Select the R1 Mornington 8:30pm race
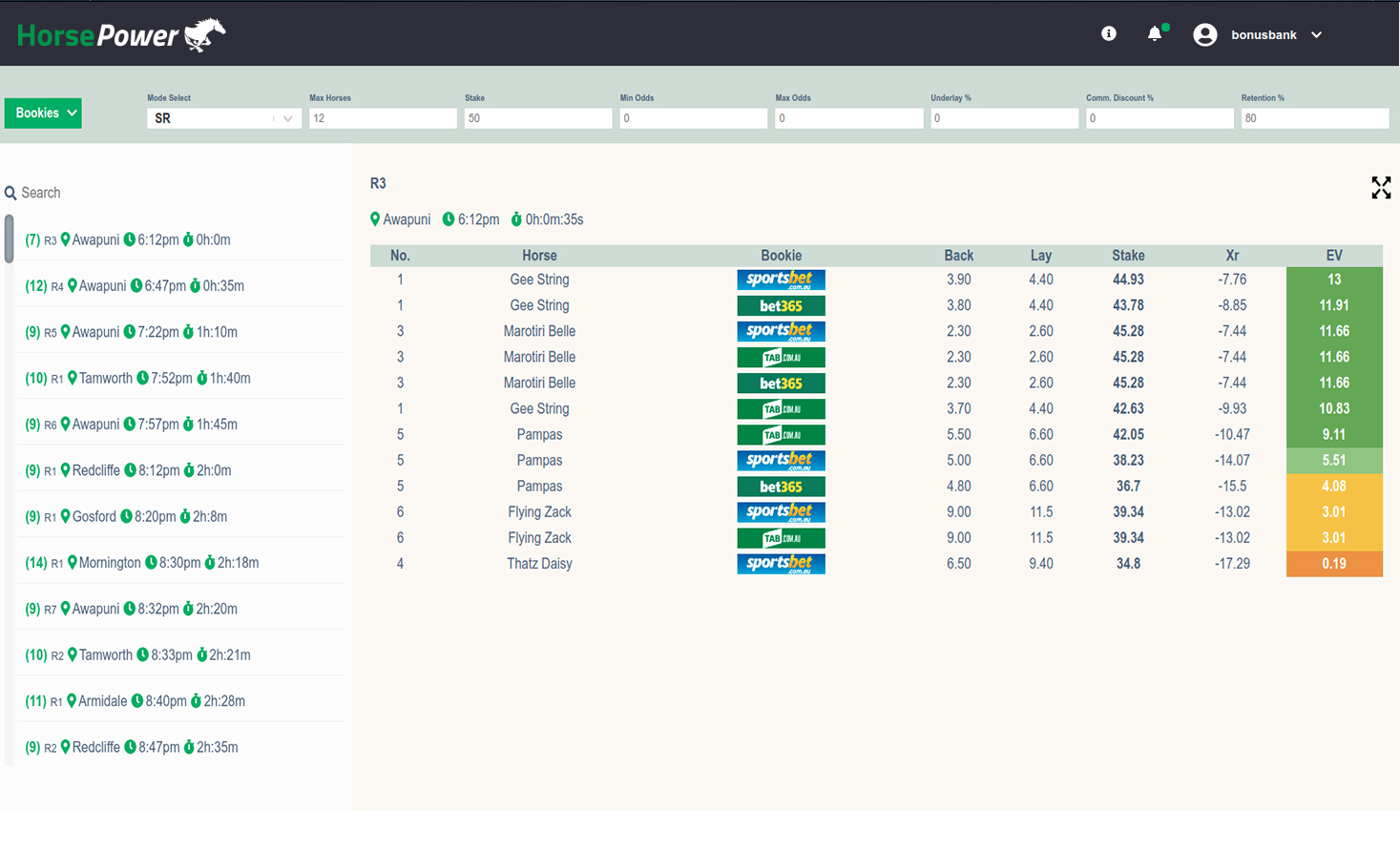 180,562
